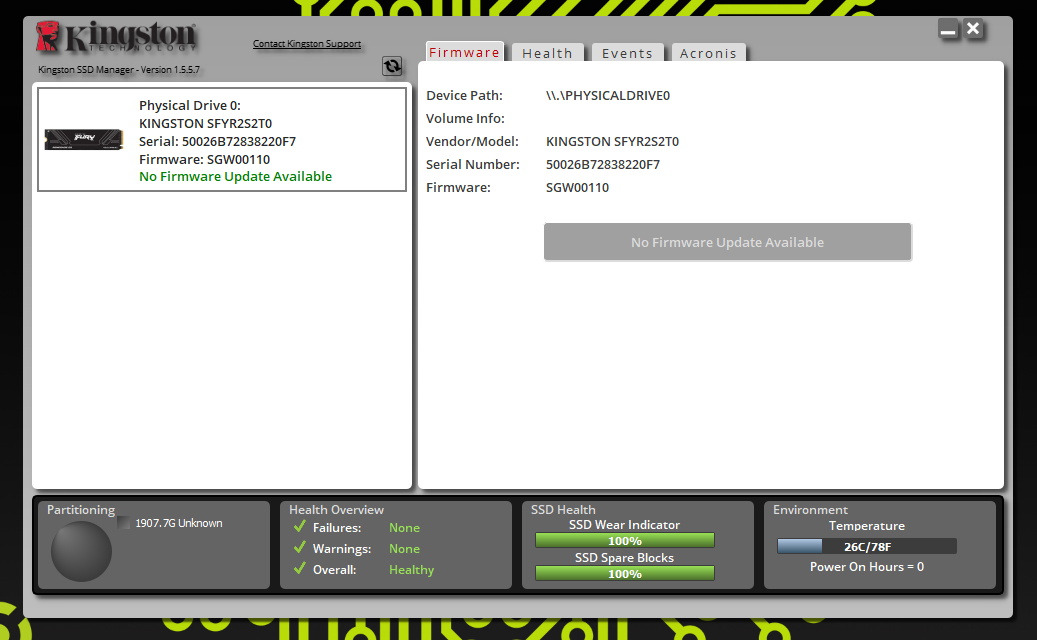Click the Device Path label
The image size is (1037, 640).
tap(464, 95)
